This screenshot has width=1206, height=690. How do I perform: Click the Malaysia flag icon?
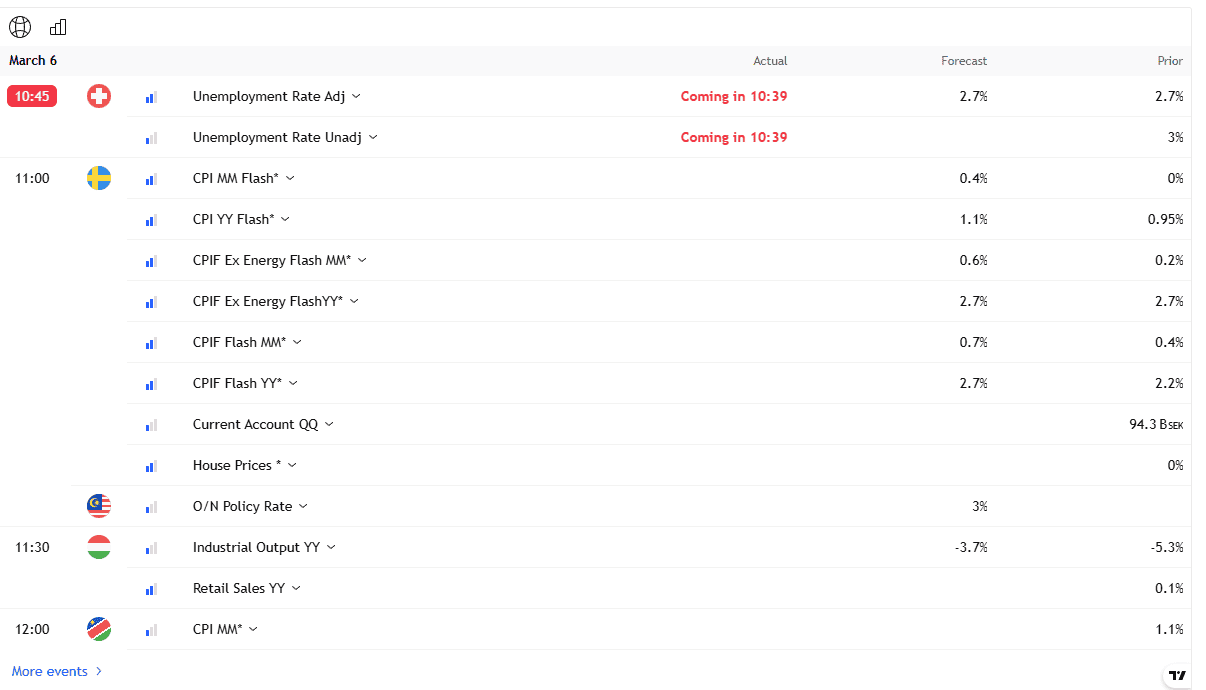click(x=99, y=506)
